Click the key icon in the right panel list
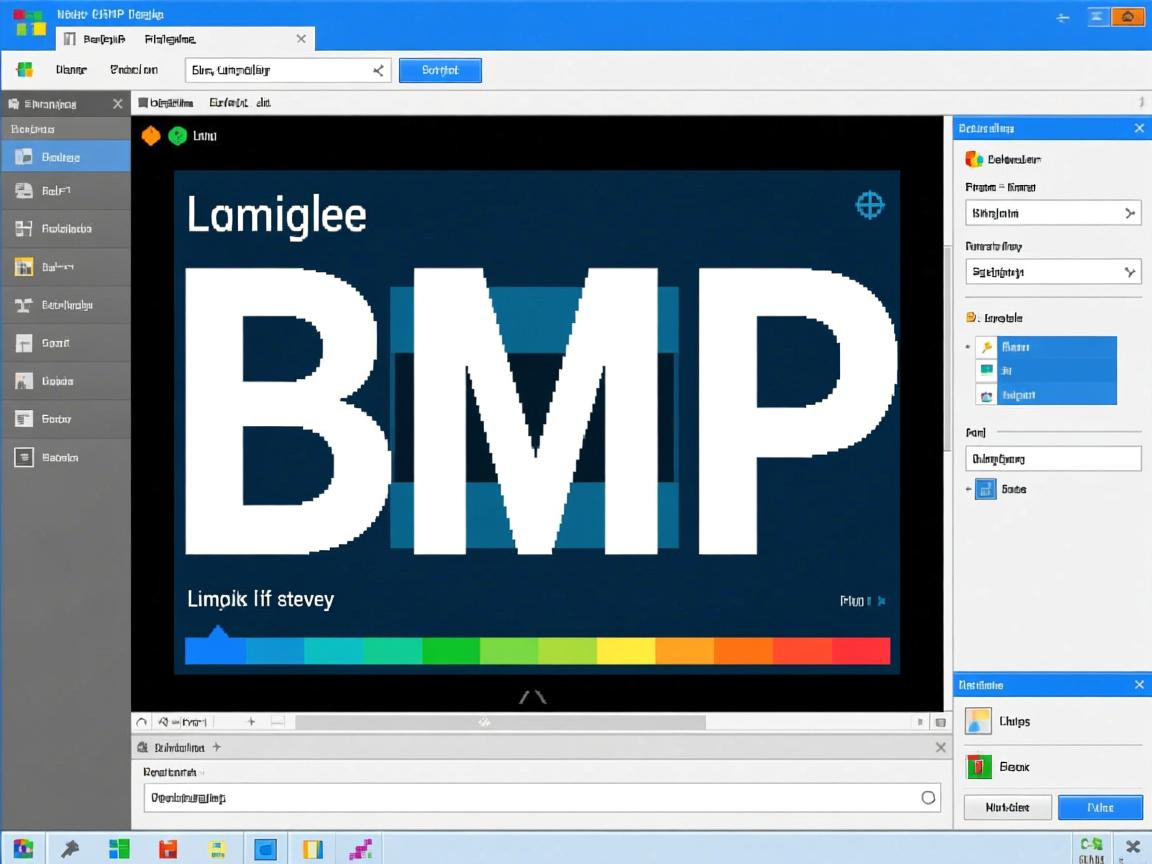1152x864 pixels. click(987, 347)
